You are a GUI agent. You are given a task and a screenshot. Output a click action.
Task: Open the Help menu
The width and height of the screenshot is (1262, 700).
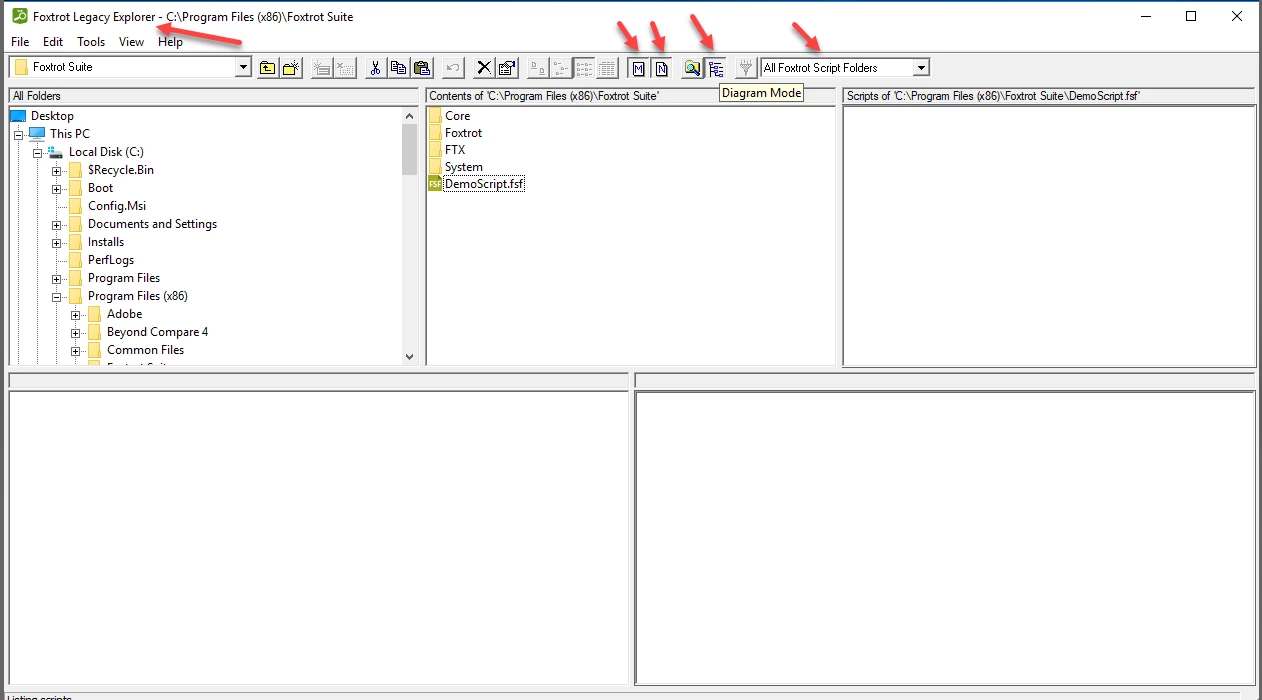click(170, 42)
